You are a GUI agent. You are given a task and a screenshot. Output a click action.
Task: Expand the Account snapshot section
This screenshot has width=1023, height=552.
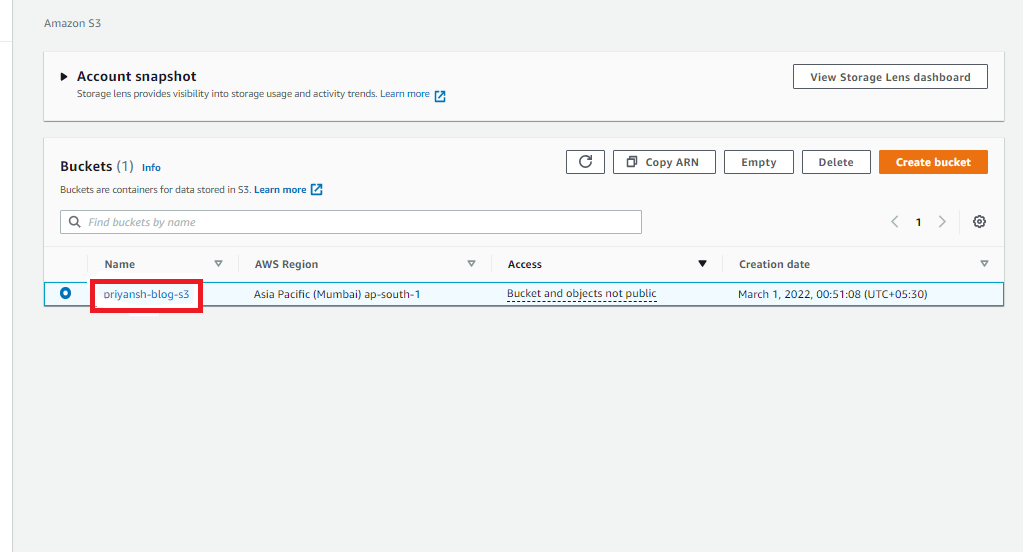click(x=64, y=77)
